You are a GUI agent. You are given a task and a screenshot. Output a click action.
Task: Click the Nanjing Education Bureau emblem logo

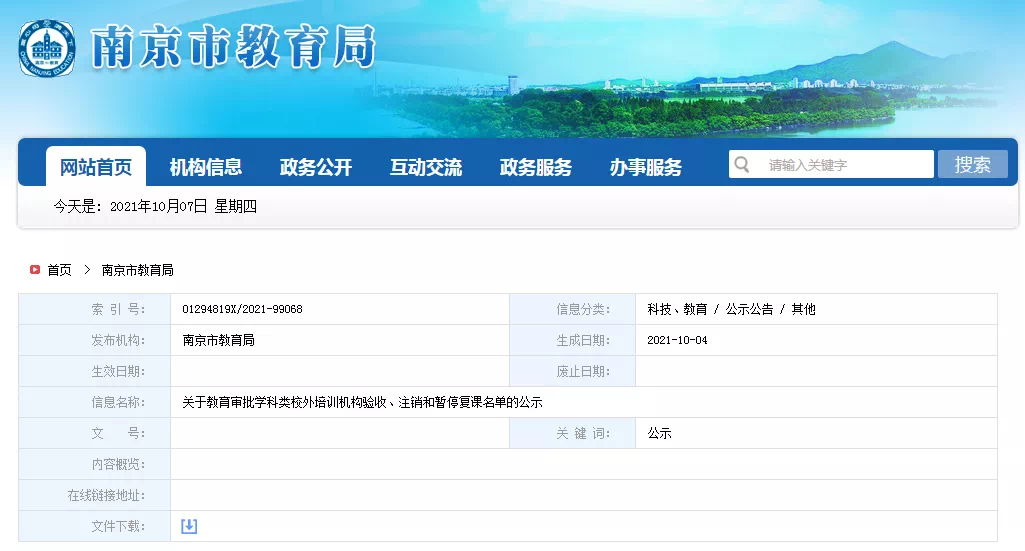[x=47, y=49]
